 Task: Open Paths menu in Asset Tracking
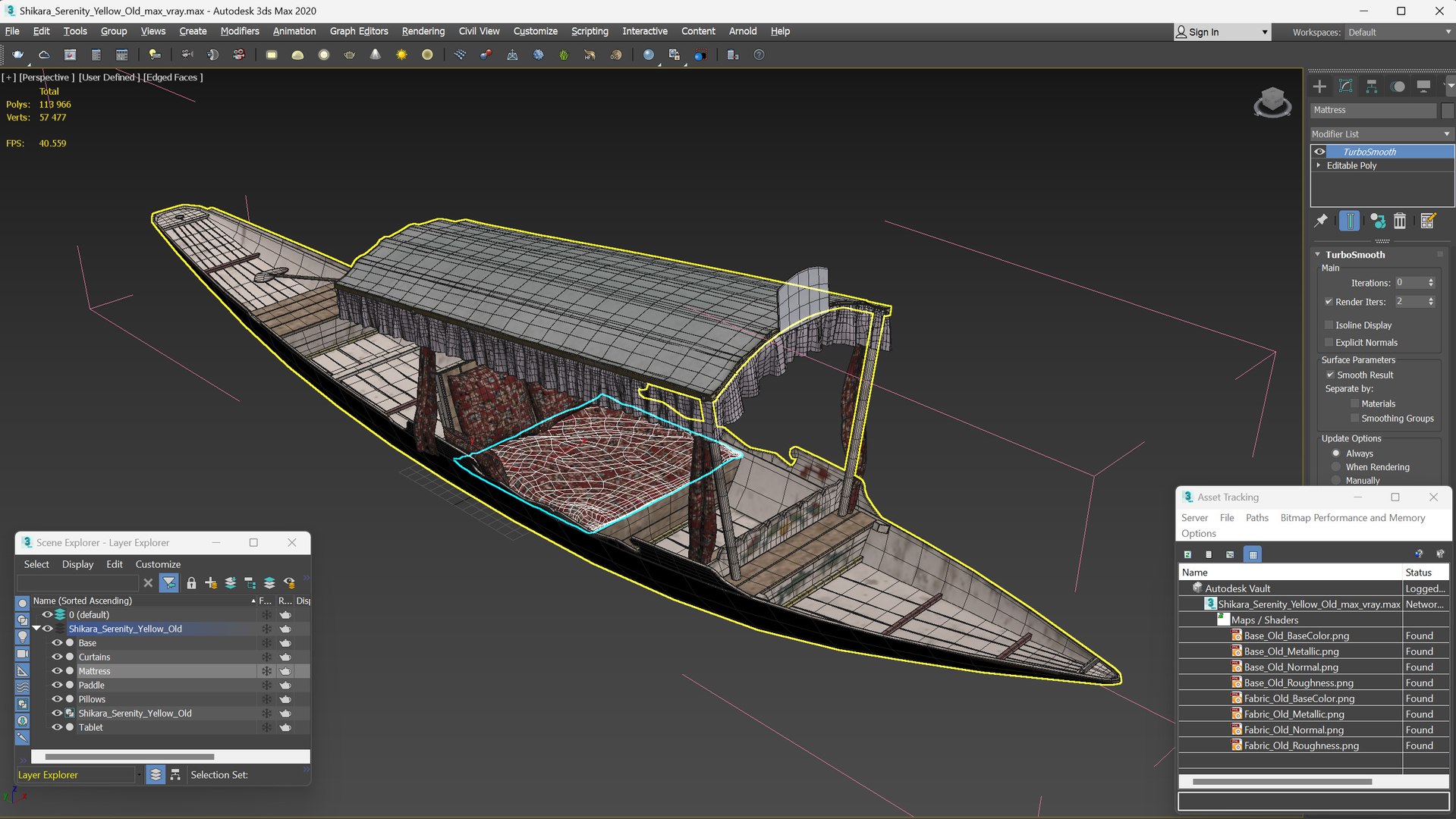point(1256,518)
